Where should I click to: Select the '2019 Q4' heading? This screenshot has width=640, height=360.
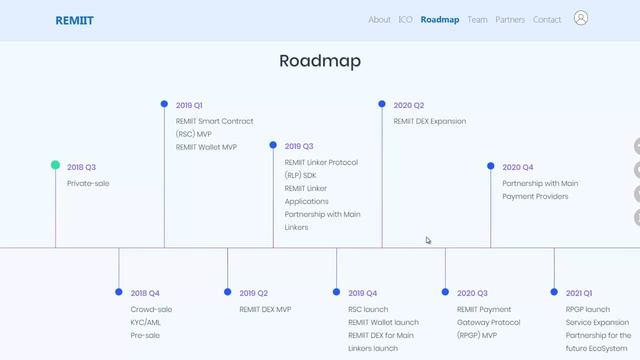[x=362, y=293]
